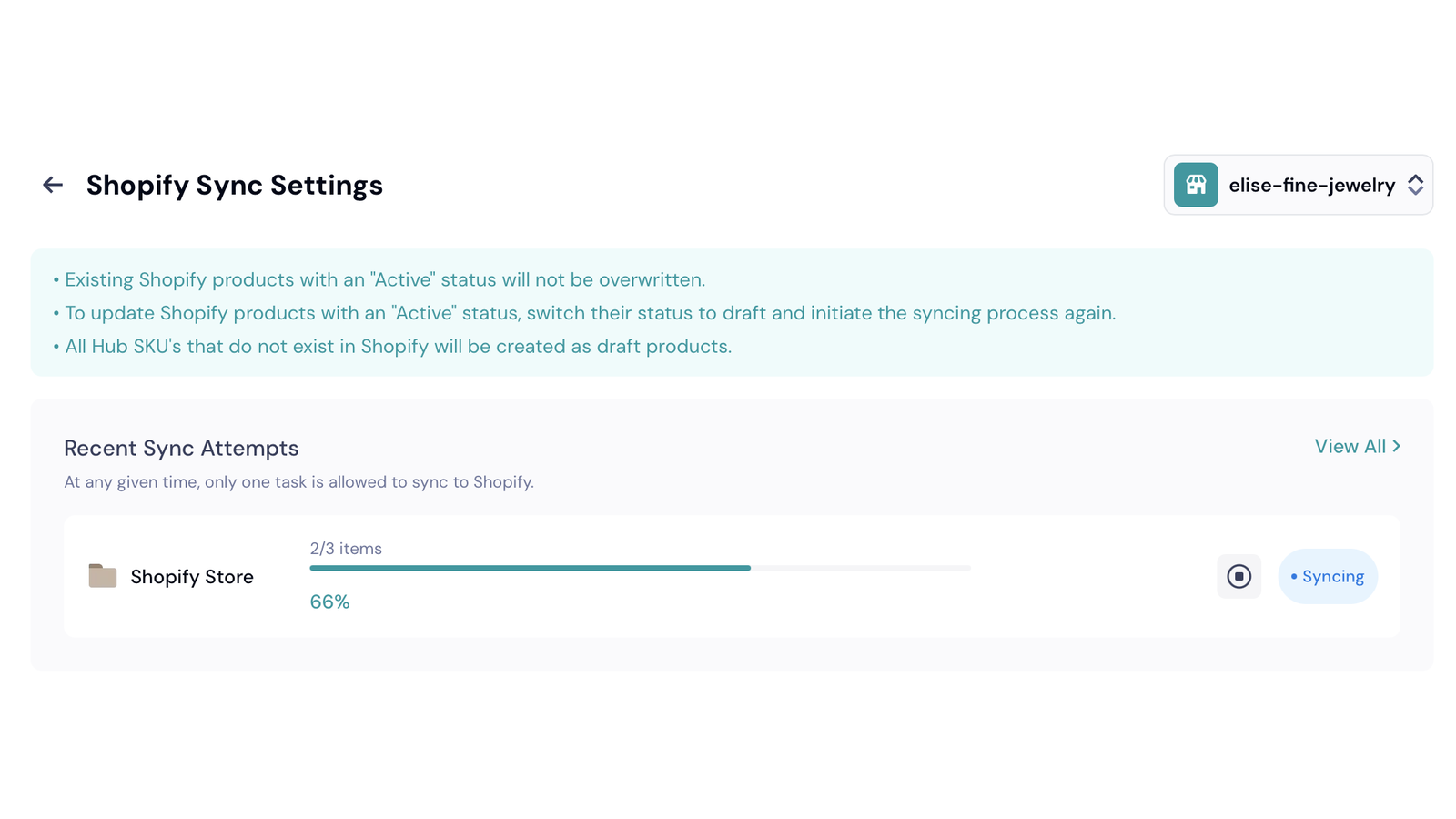Image resolution: width=1456 pixels, height=819 pixels.
Task: Click the teal store icon beside elise-fine-jewelry
Action: click(x=1196, y=185)
